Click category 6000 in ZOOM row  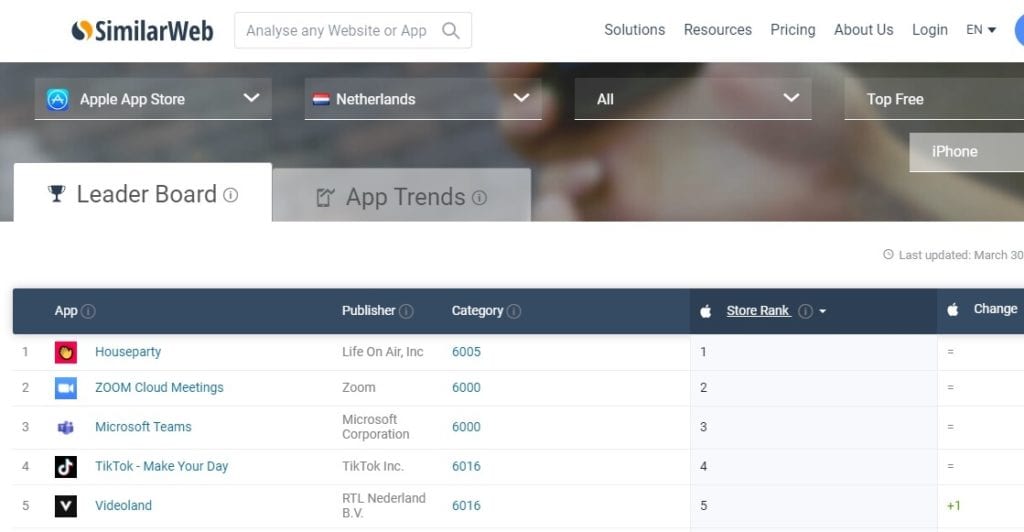click(466, 388)
